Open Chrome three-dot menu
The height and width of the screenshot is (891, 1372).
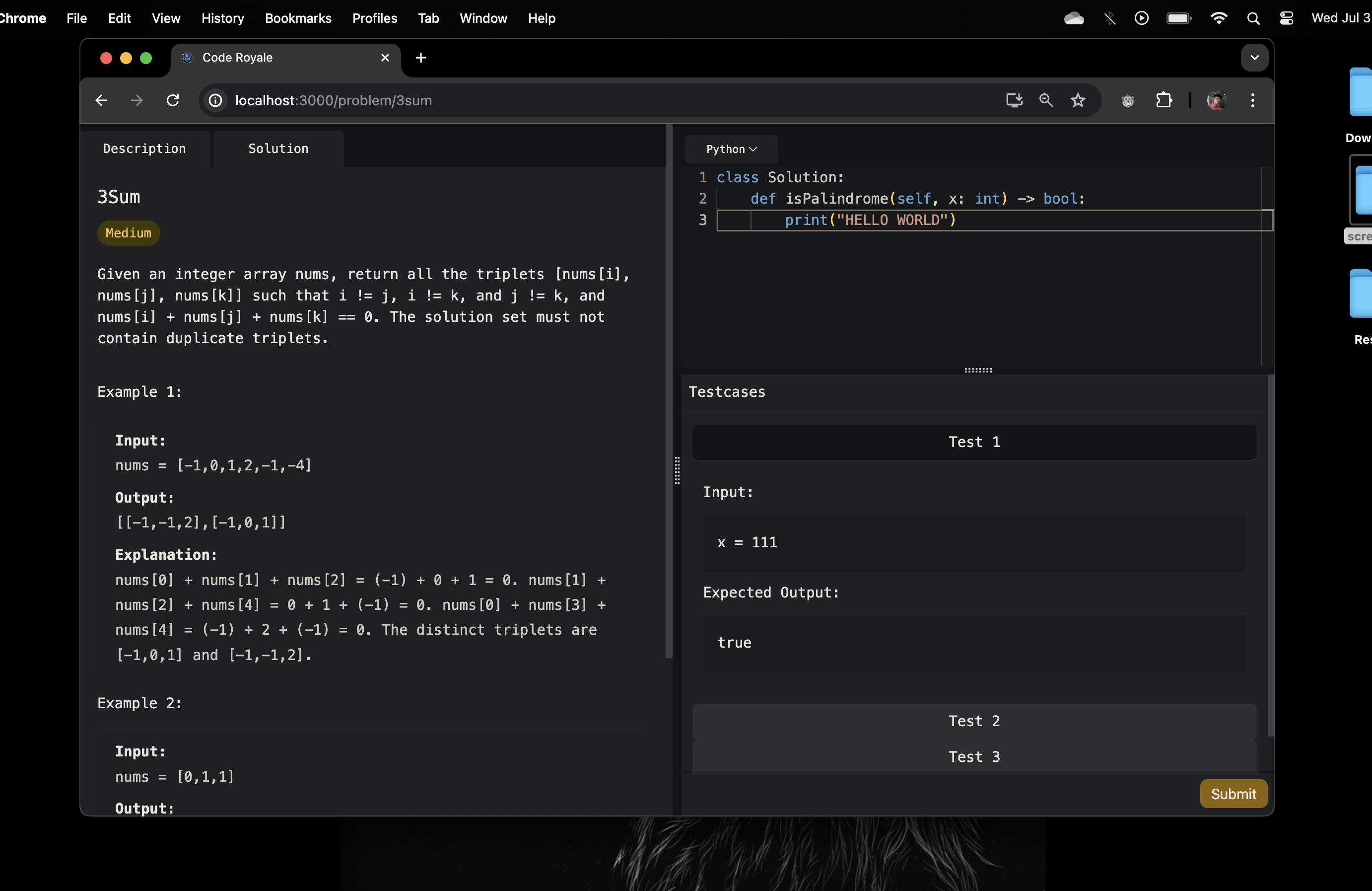1252,100
